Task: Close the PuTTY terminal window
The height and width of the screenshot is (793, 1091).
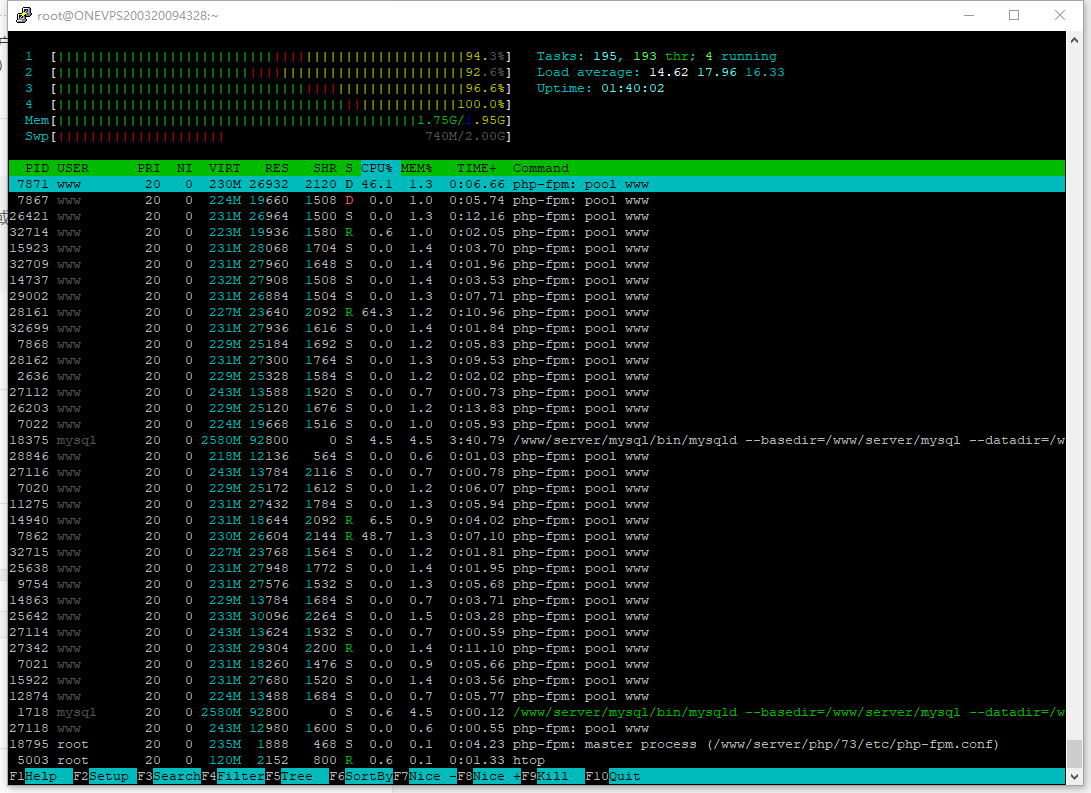Action: click(1060, 15)
